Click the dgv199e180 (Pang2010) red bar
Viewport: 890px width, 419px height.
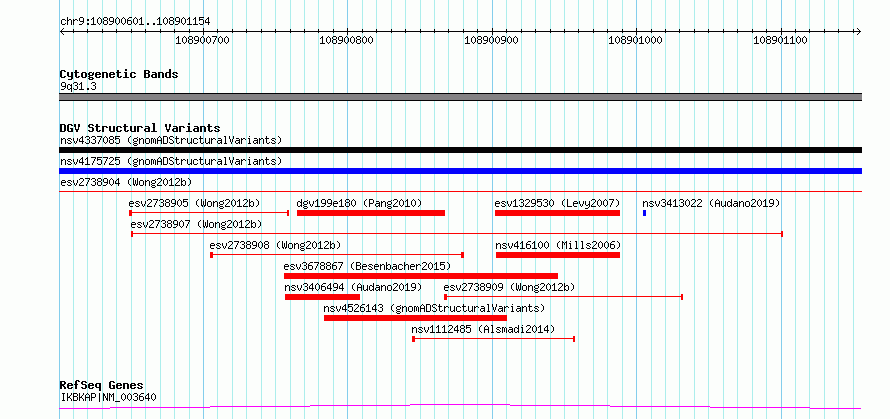coord(371,213)
